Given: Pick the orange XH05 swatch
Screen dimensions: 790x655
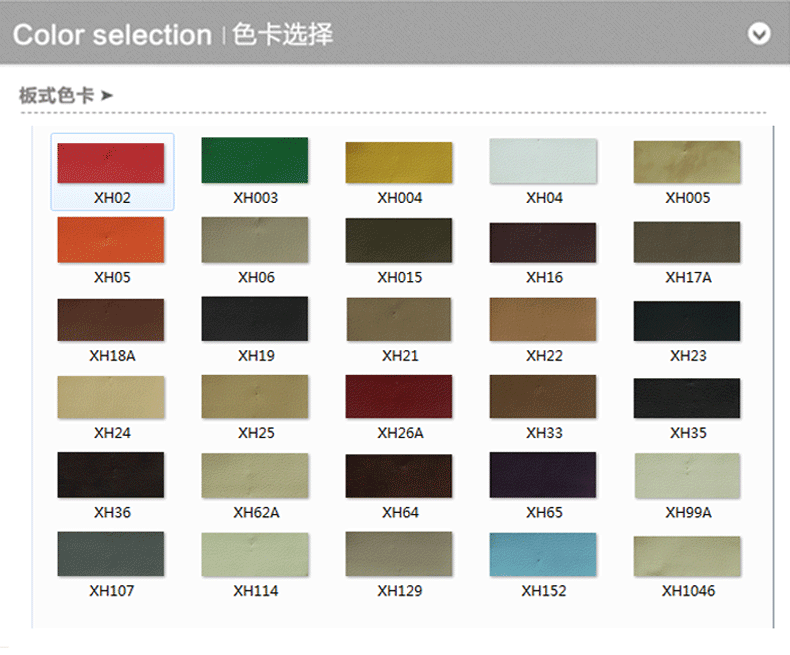Looking at the screenshot, I should tap(111, 240).
